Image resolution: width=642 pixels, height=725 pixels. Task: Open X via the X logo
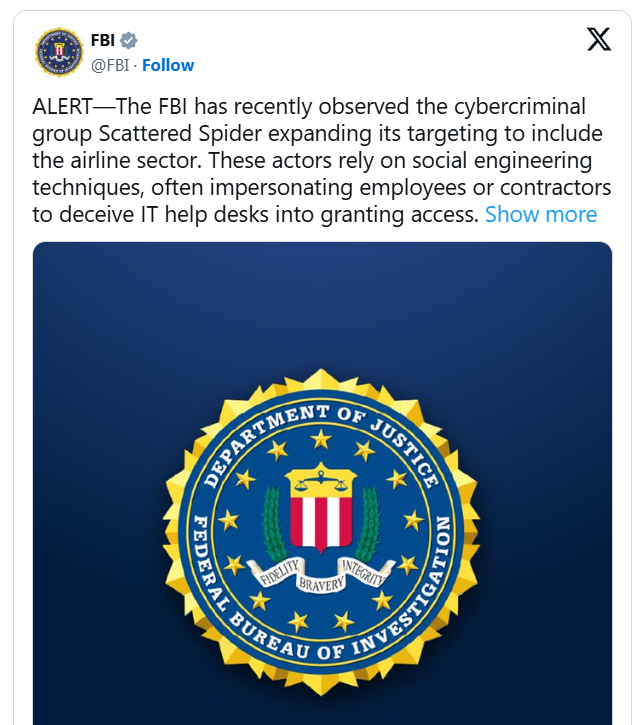coord(598,40)
